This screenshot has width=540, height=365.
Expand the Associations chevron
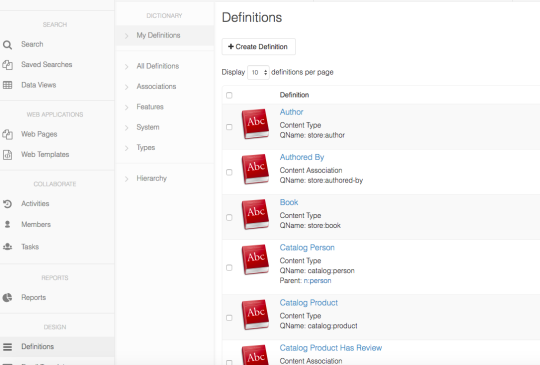point(126,87)
